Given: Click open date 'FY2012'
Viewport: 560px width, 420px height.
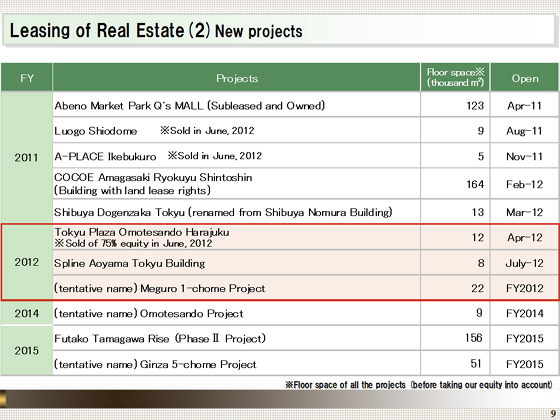Looking at the screenshot, I should pyautogui.click(x=525, y=288).
